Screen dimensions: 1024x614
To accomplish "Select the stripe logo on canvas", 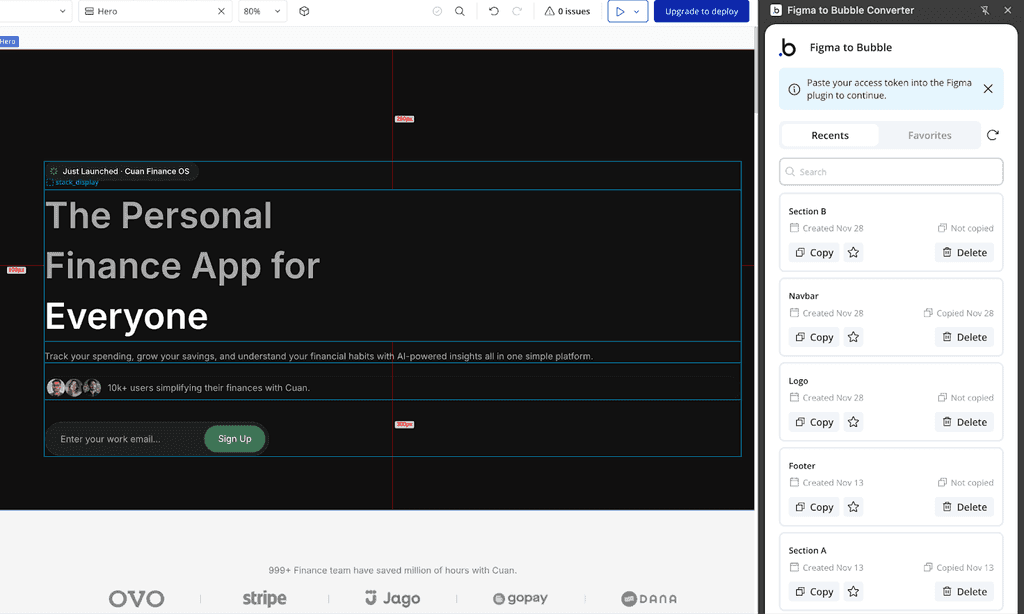I will (264, 598).
